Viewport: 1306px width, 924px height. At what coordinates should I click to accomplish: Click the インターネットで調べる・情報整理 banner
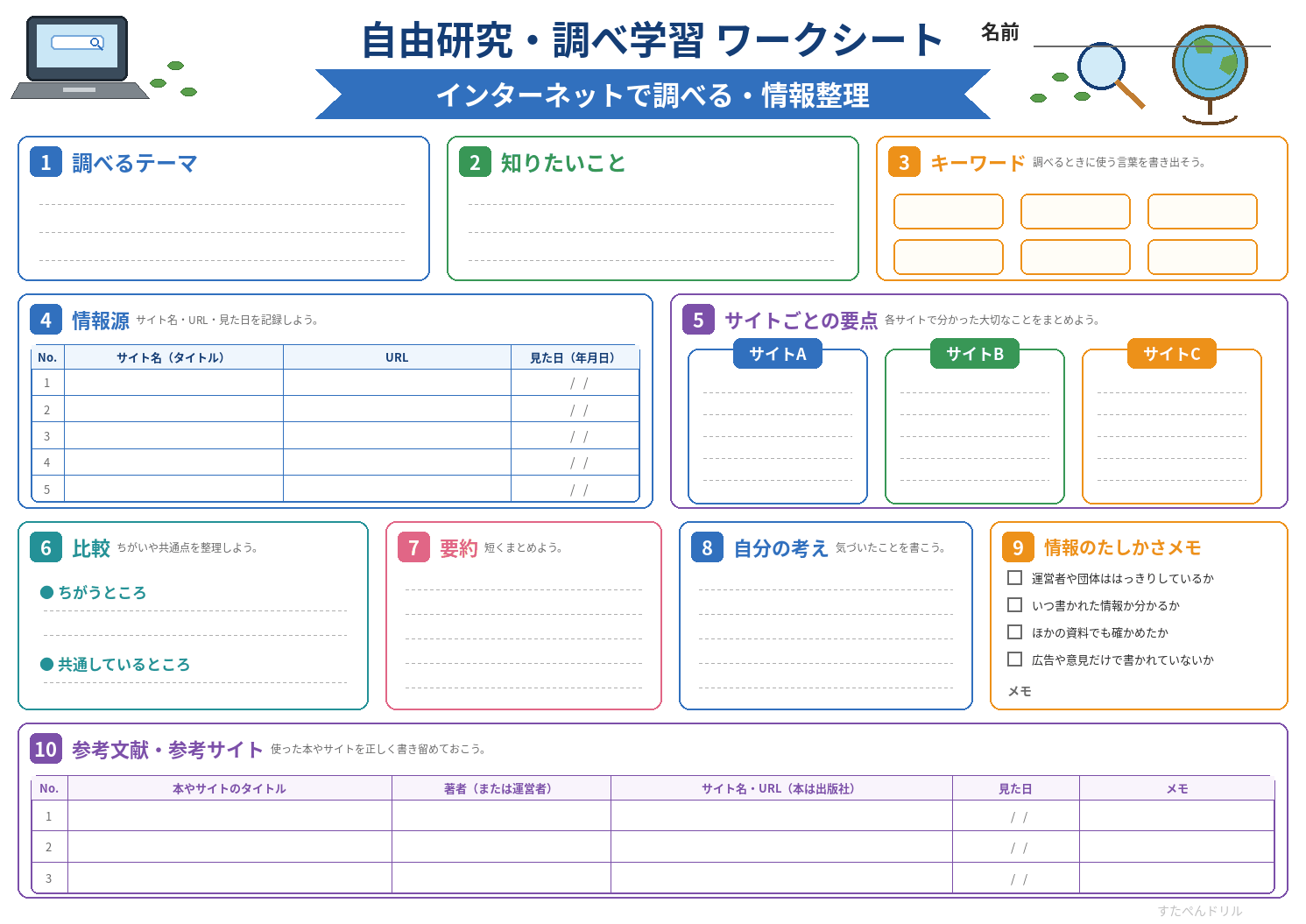(653, 95)
